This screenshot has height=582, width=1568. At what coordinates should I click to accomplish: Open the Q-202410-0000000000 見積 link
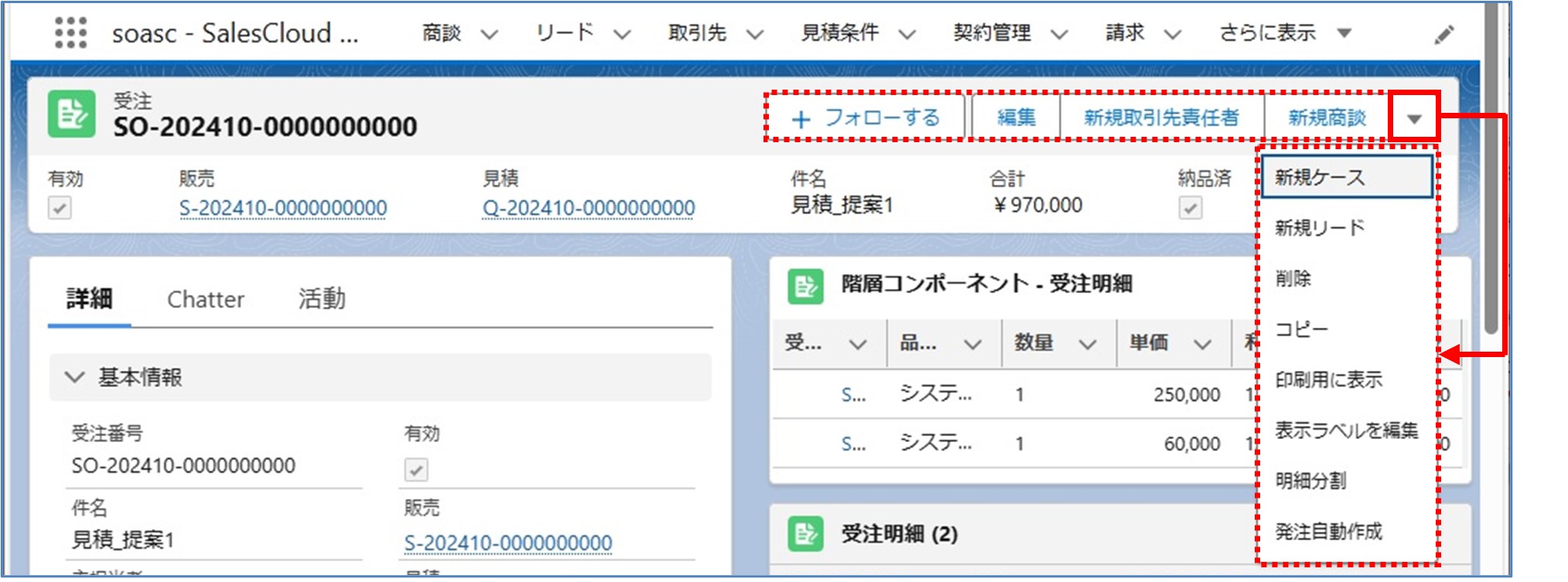(589, 208)
